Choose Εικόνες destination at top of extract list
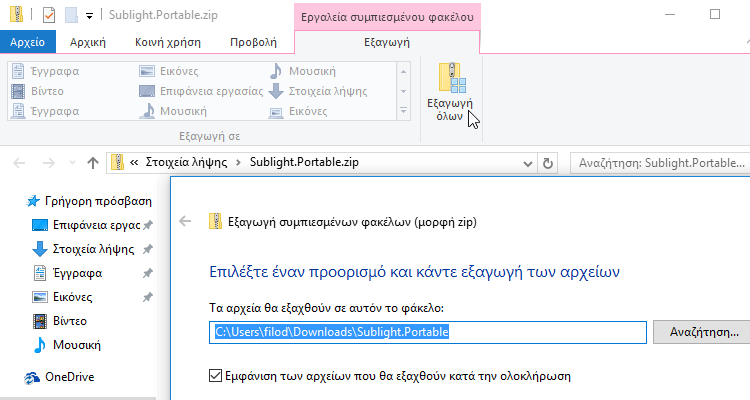 [x=169, y=71]
